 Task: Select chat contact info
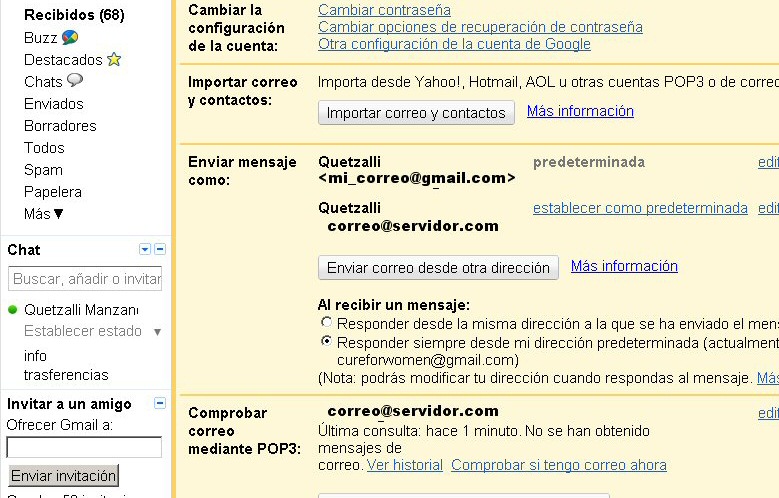point(35,356)
